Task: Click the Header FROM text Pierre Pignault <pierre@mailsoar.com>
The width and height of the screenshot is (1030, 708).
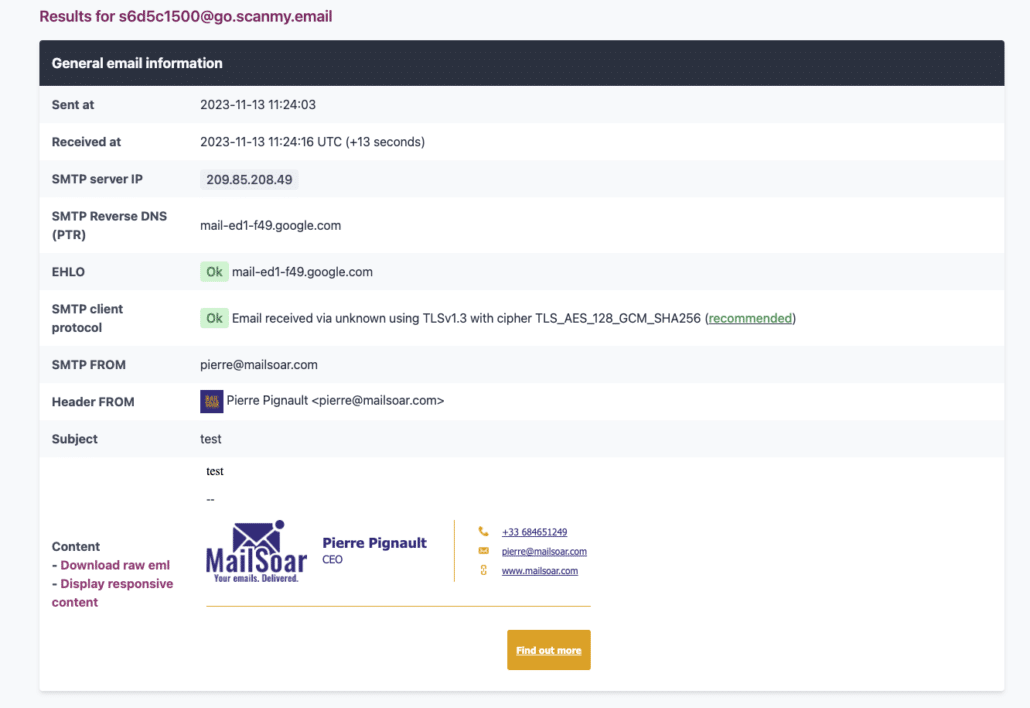Action: click(335, 401)
